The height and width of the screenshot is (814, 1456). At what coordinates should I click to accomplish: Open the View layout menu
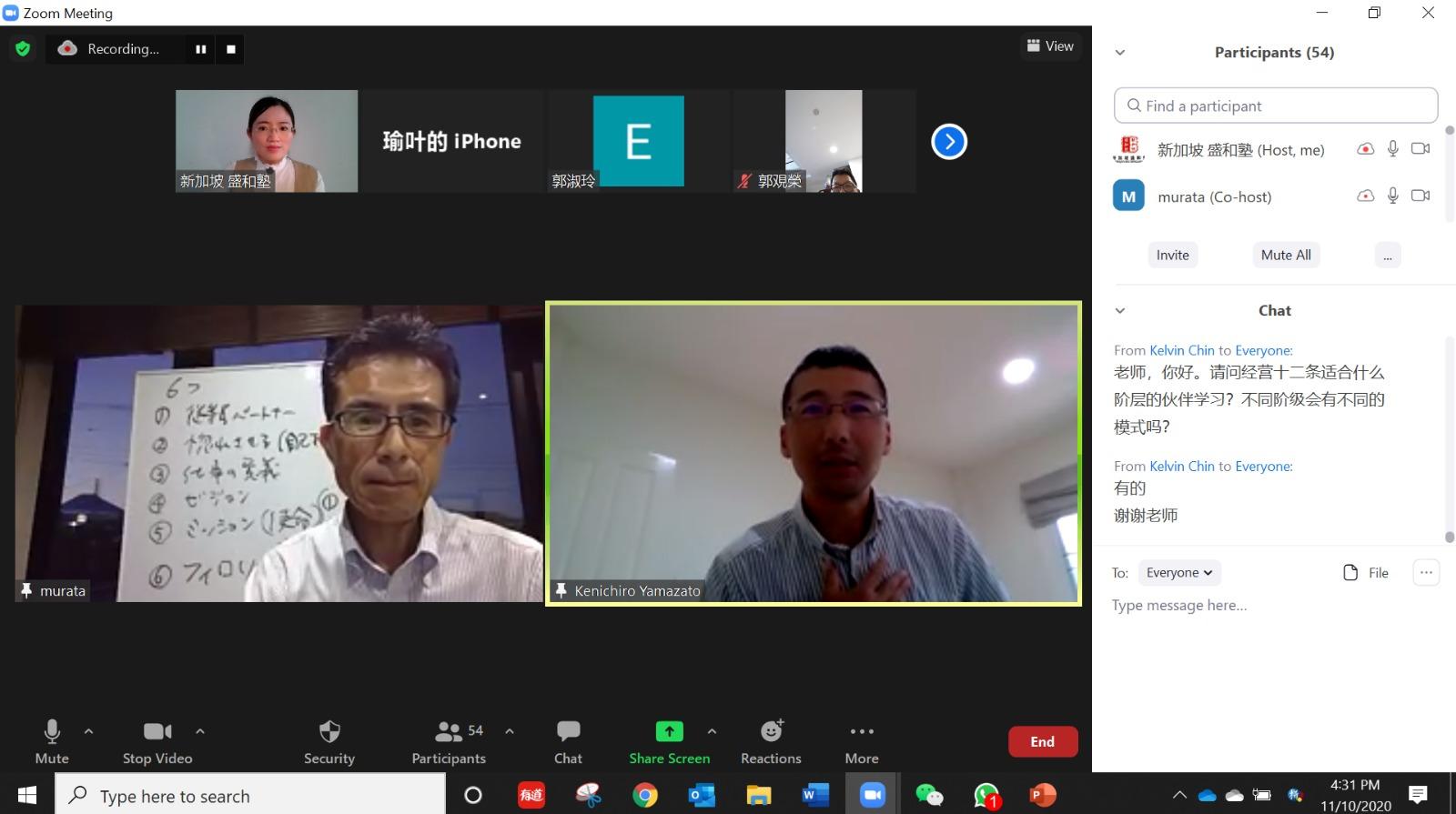click(x=1050, y=46)
